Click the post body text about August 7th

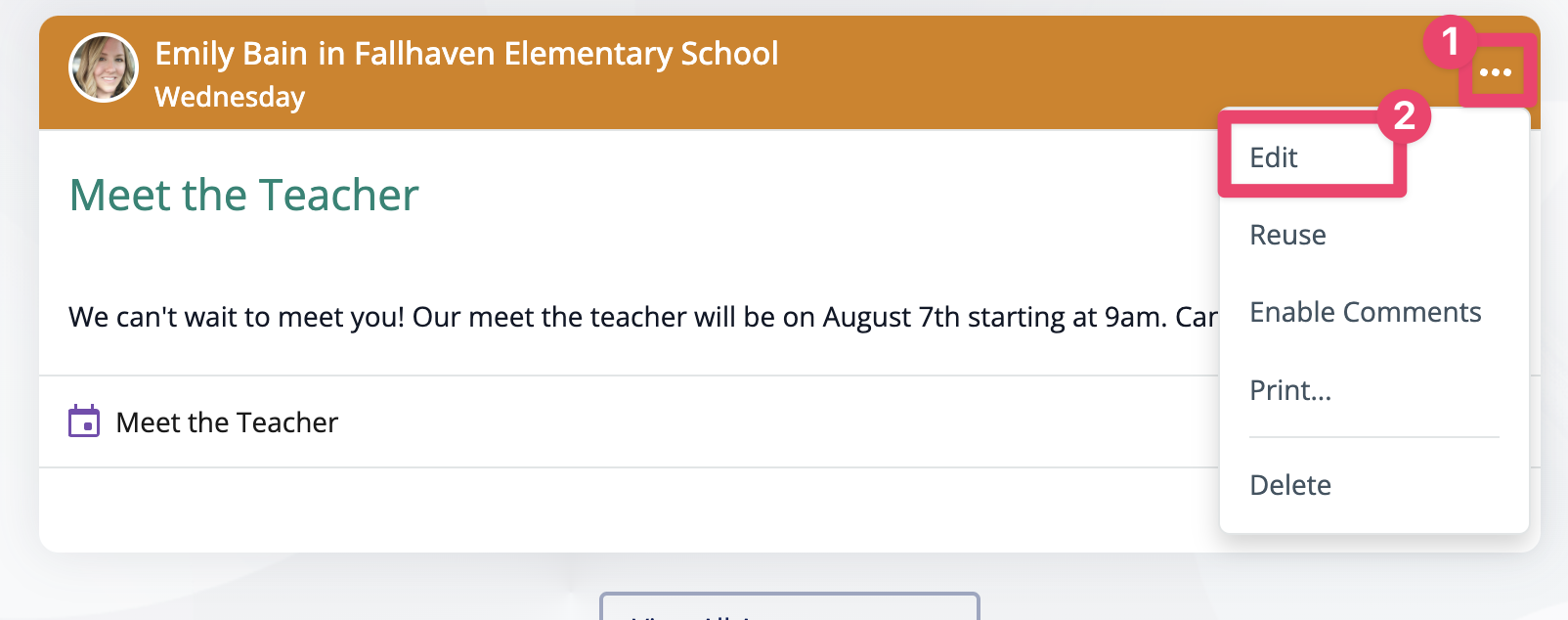click(643, 317)
